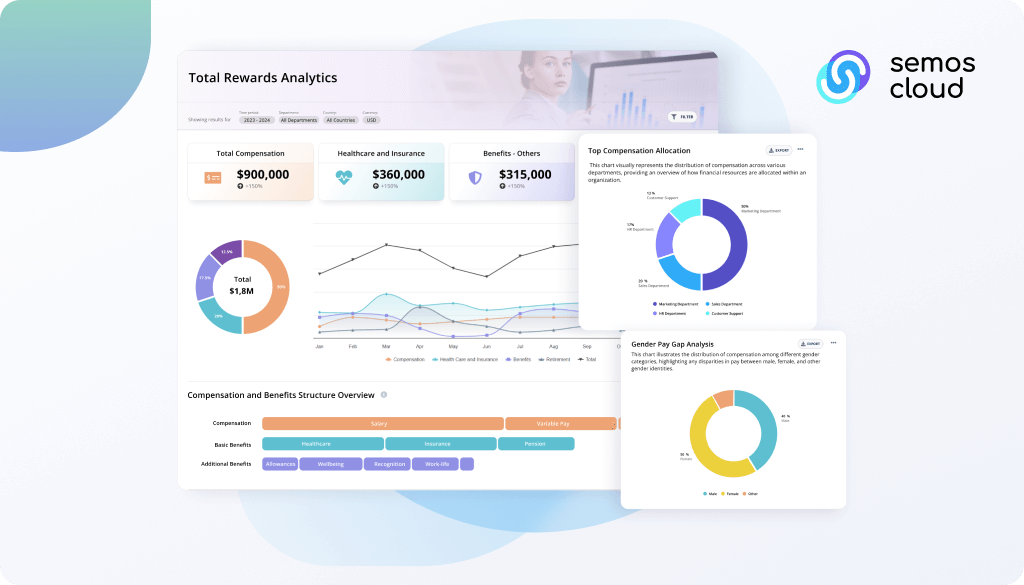Click the purple 12.5% segment of Total donut
This screenshot has width=1024, height=585.
tap(228, 251)
